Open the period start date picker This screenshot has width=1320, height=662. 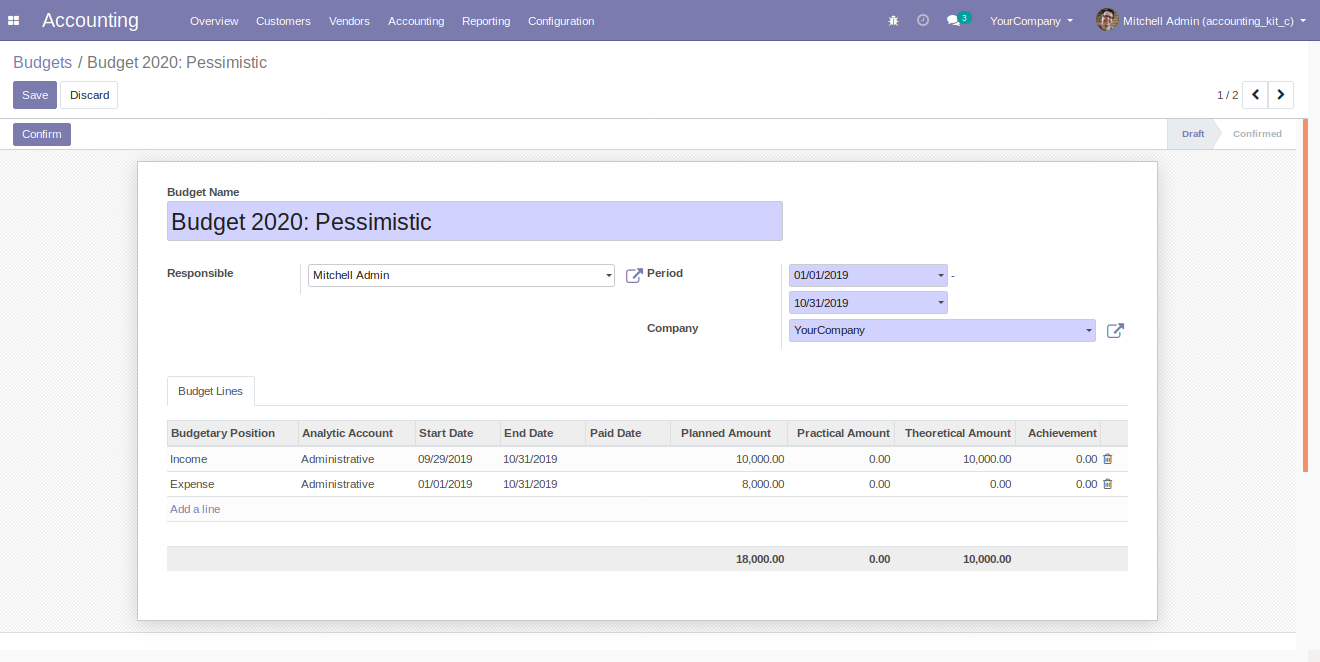pyautogui.click(x=867, y=275)
